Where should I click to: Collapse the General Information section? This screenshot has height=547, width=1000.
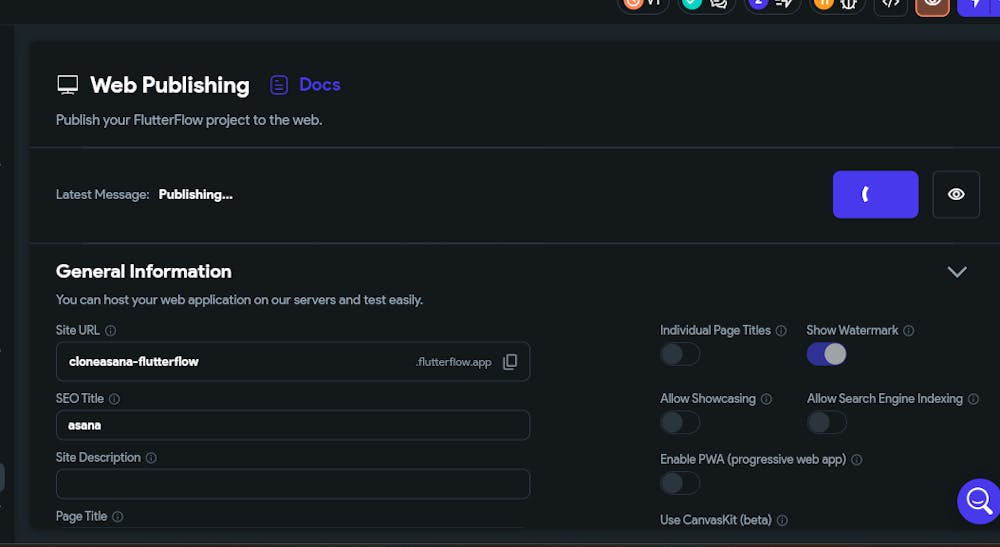pos(957,272)
